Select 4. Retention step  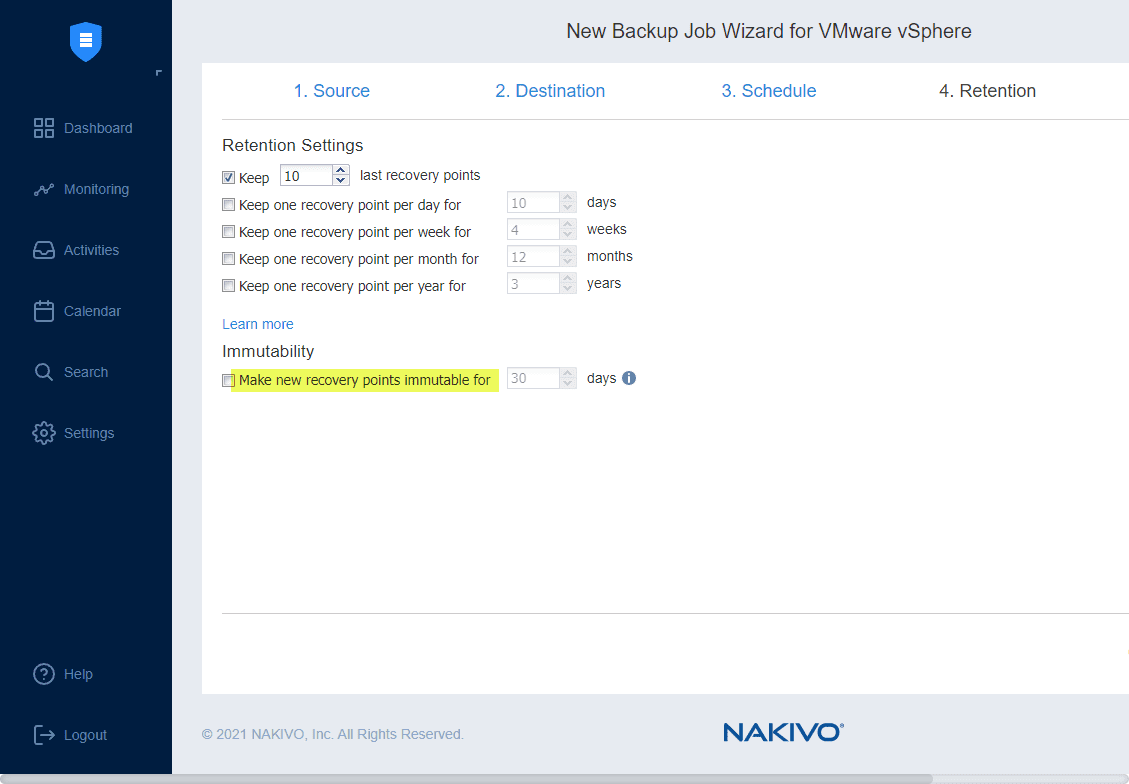987,91
